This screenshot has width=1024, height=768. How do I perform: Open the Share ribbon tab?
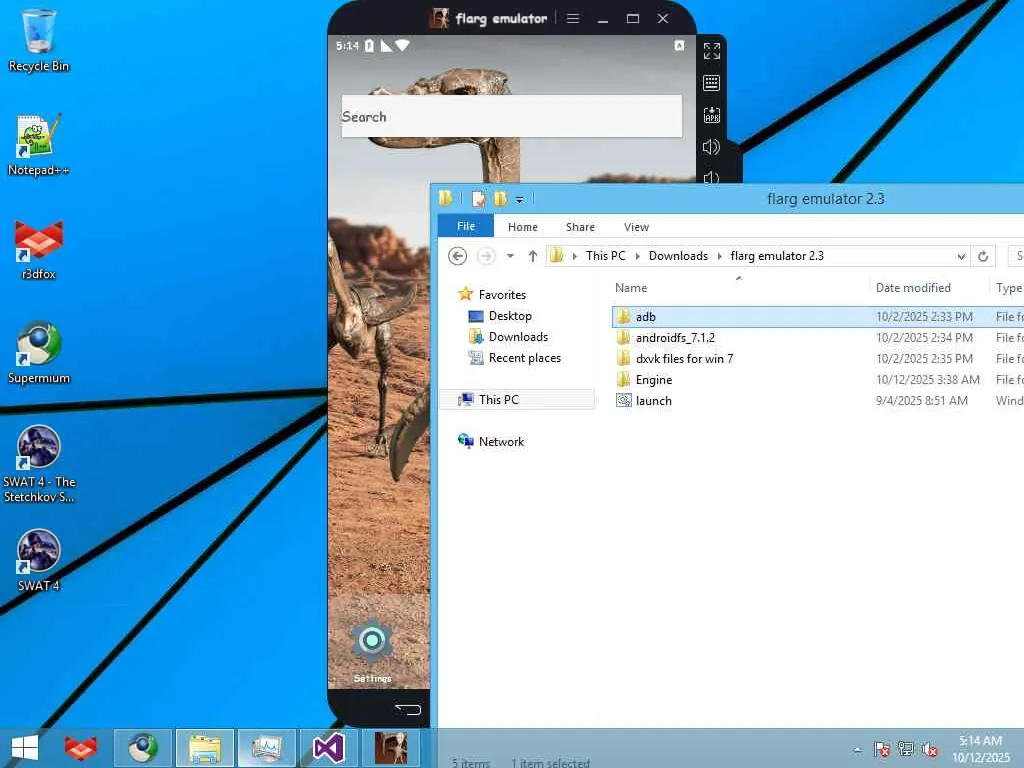[580, 227]
